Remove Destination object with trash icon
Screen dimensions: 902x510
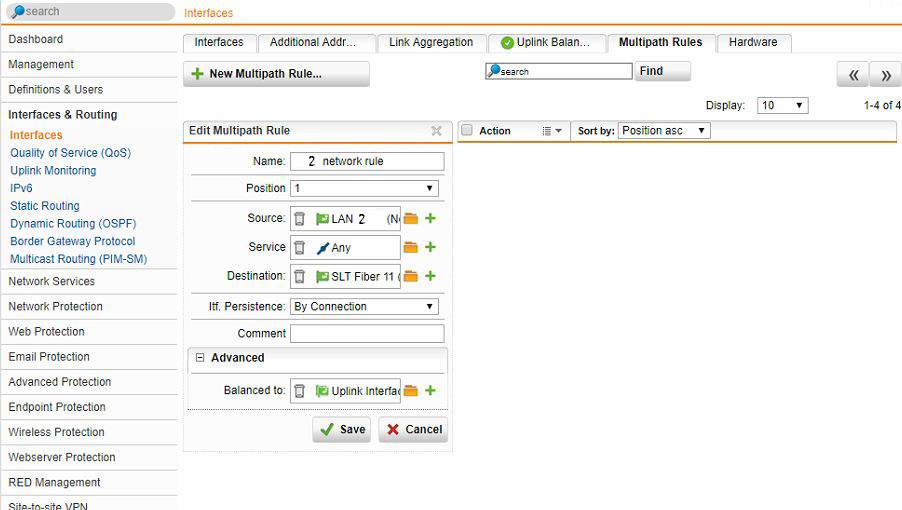299,276
